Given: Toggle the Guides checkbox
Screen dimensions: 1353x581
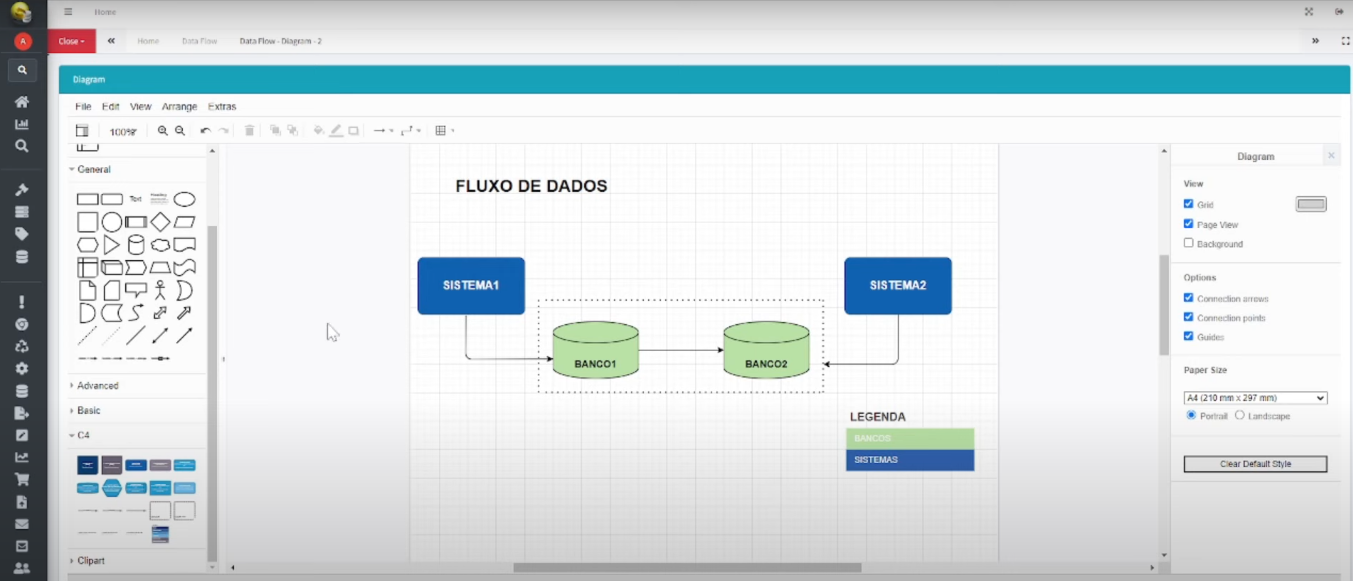Looking at the screenshot, I should [1189, 336].
